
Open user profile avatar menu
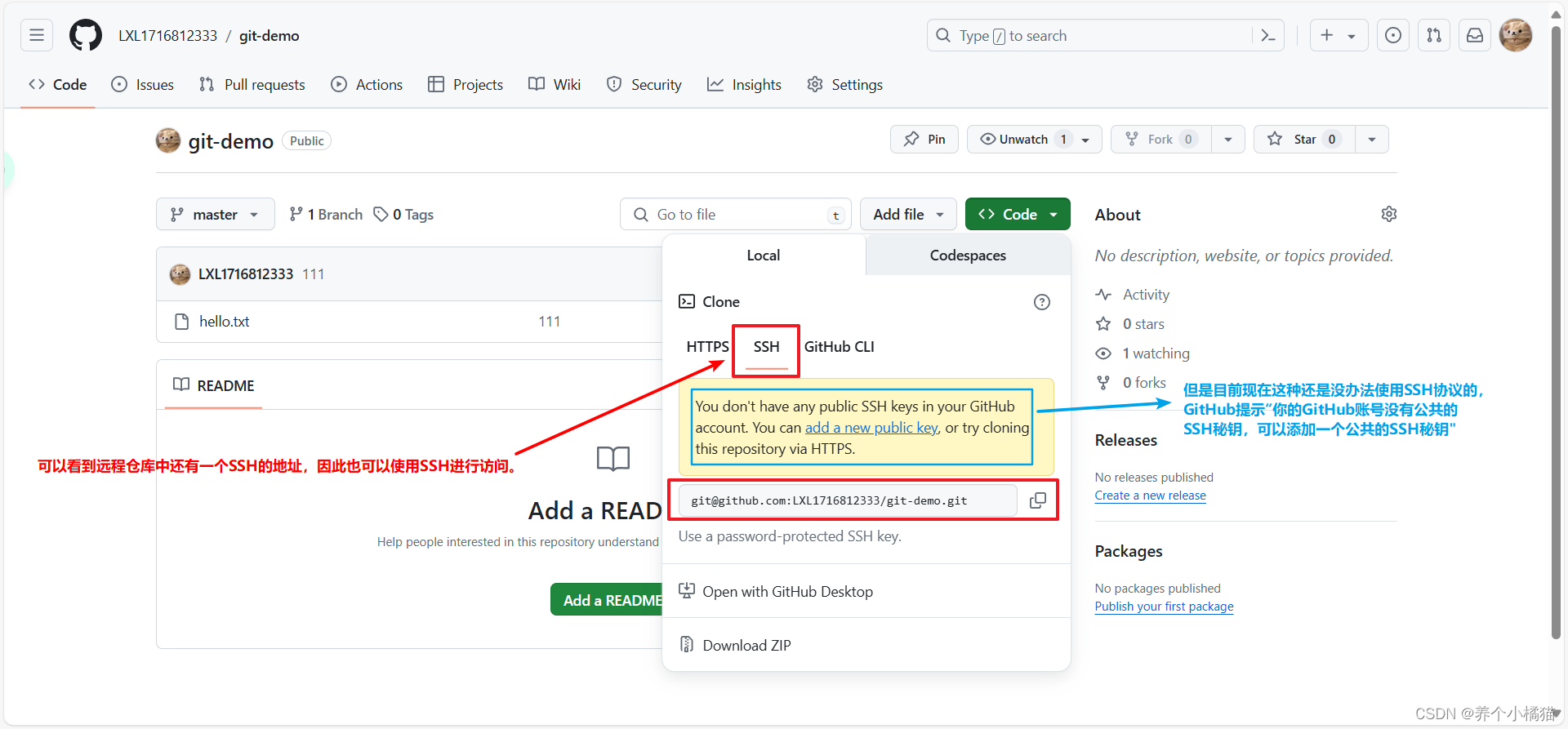[x=1516, y=35]
